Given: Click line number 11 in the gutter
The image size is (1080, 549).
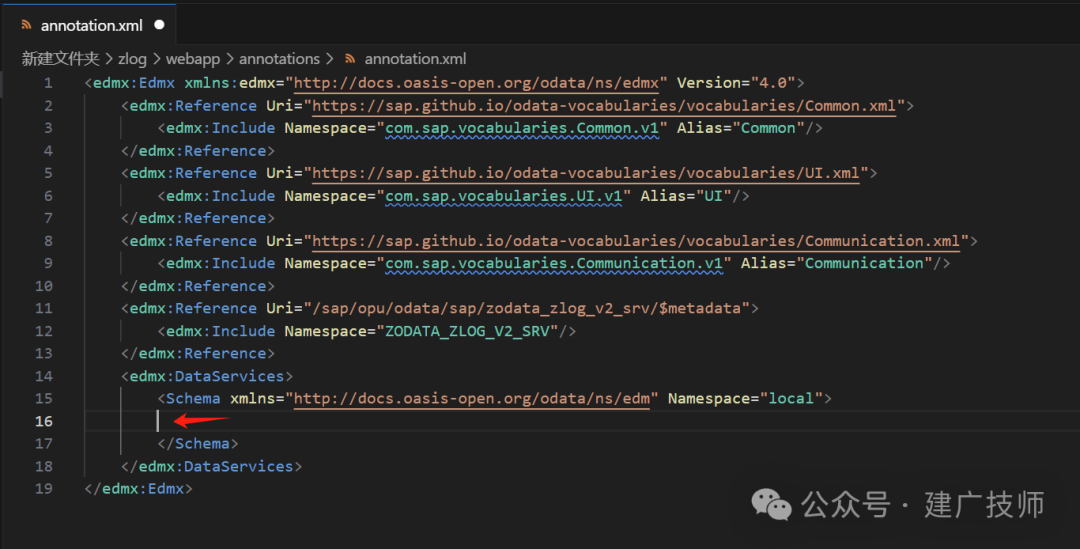Looking at the screenshot, I should pyautogui.click(x=43, y=308).
